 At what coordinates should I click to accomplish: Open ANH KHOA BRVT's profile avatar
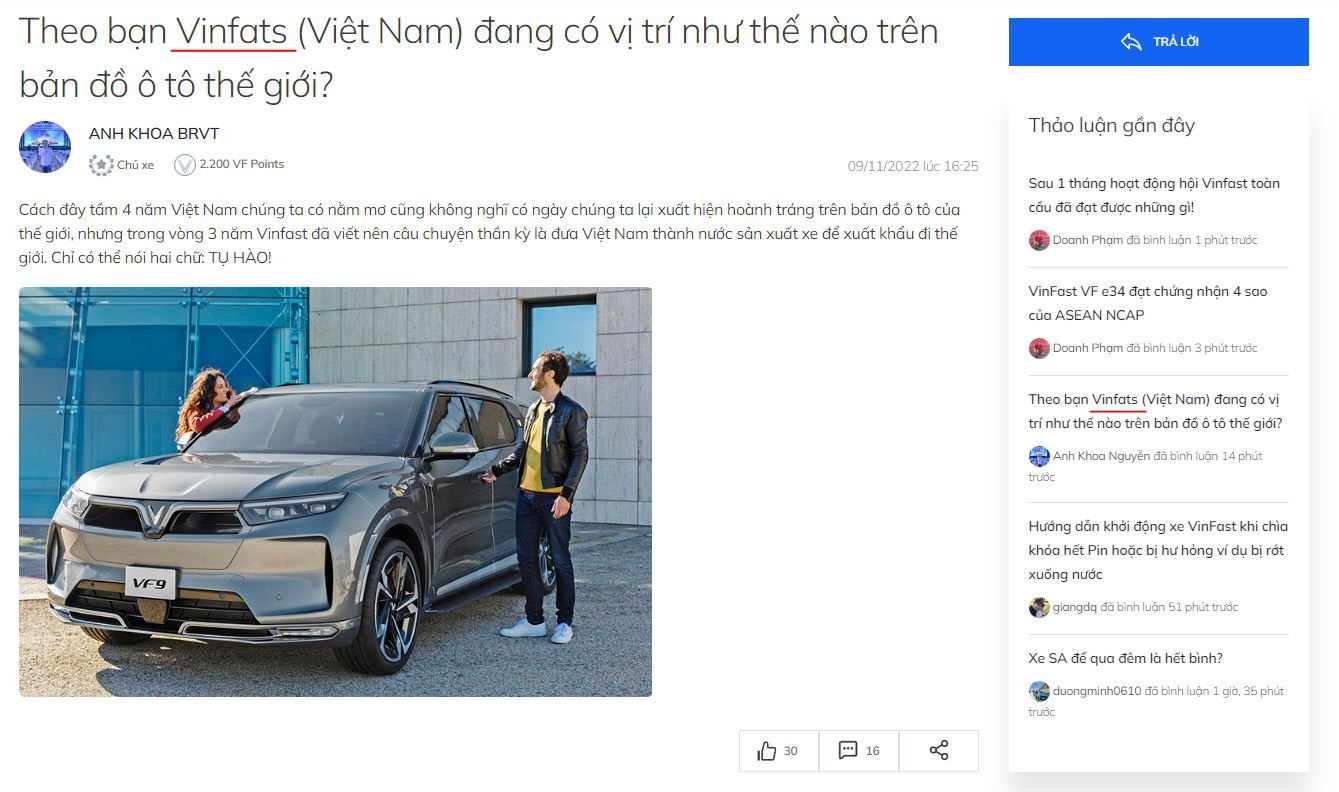point(45,147)
